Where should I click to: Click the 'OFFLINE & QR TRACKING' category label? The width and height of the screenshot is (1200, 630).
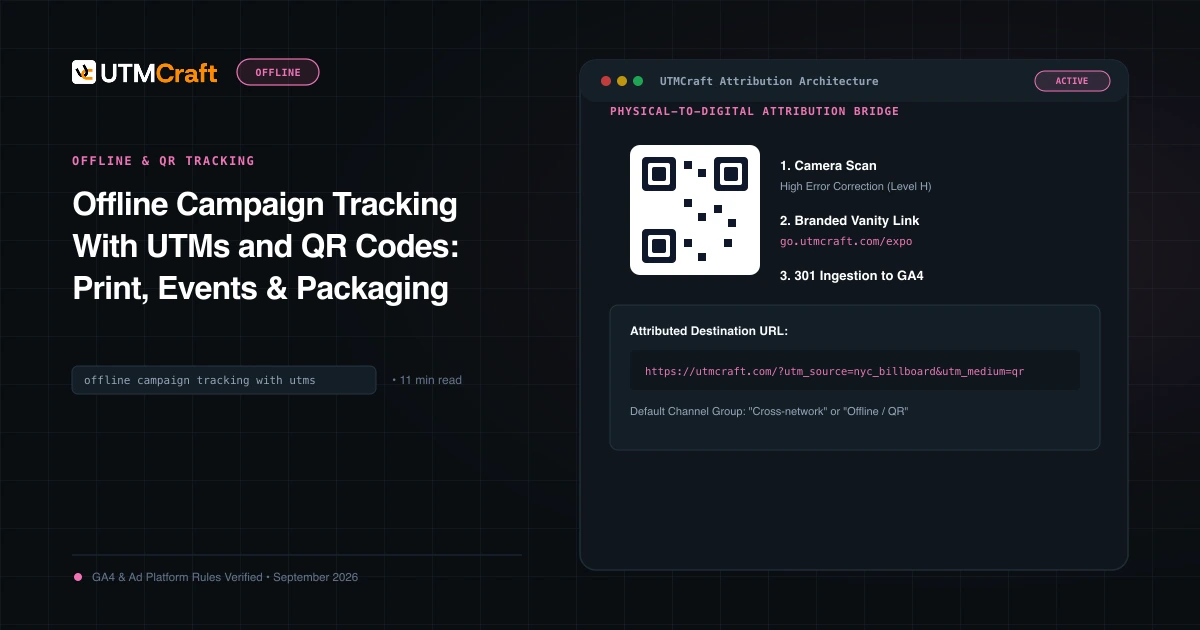(163, 160)
